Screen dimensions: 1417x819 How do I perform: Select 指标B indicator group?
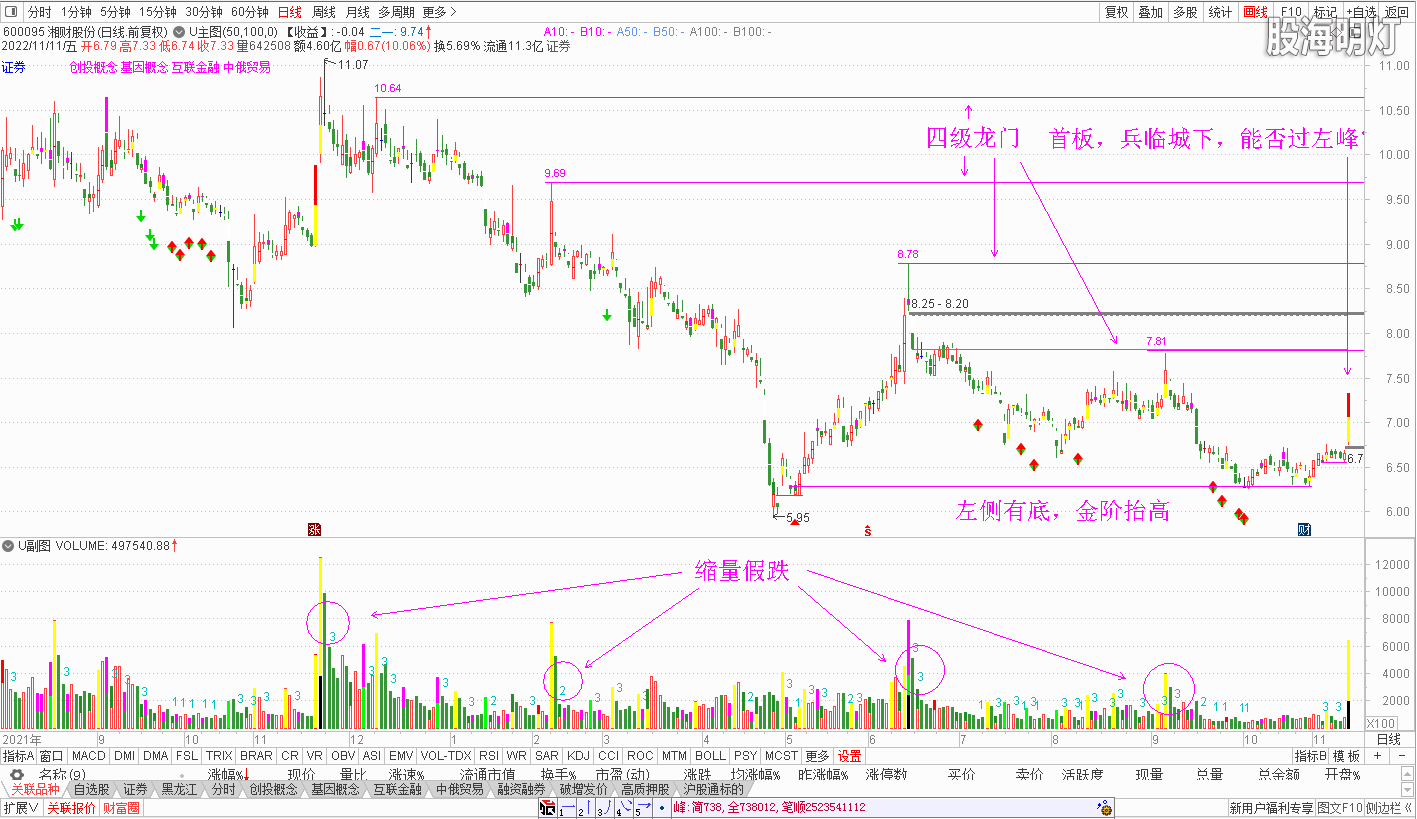pyautogui.click(x=1310, y=756)
